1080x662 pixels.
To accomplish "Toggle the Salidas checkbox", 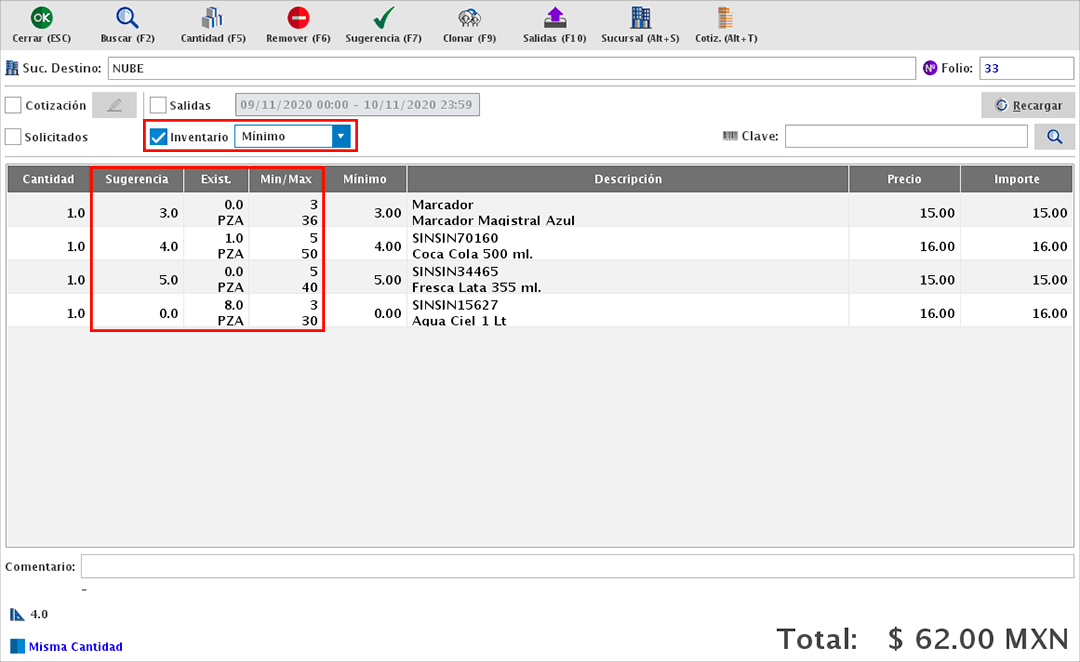I will 158,105.
